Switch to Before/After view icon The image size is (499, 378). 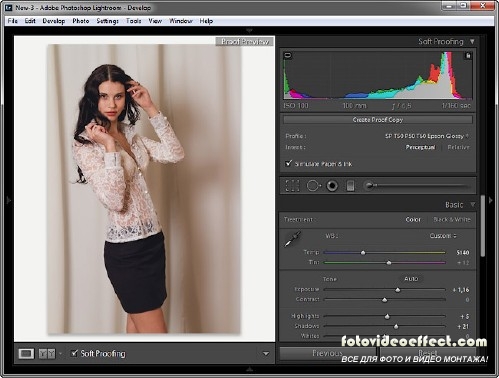coord(47,354)
